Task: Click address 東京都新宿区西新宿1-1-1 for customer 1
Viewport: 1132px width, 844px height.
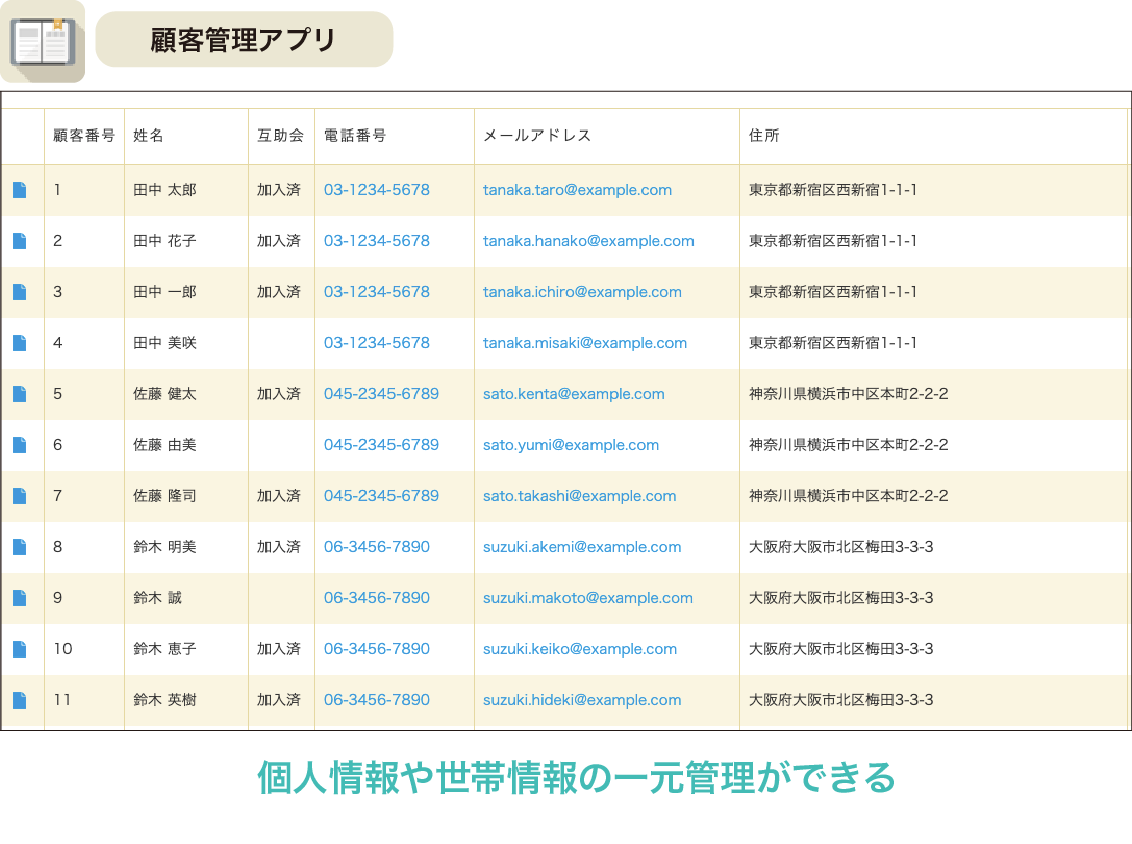Action: click(832, 190)
